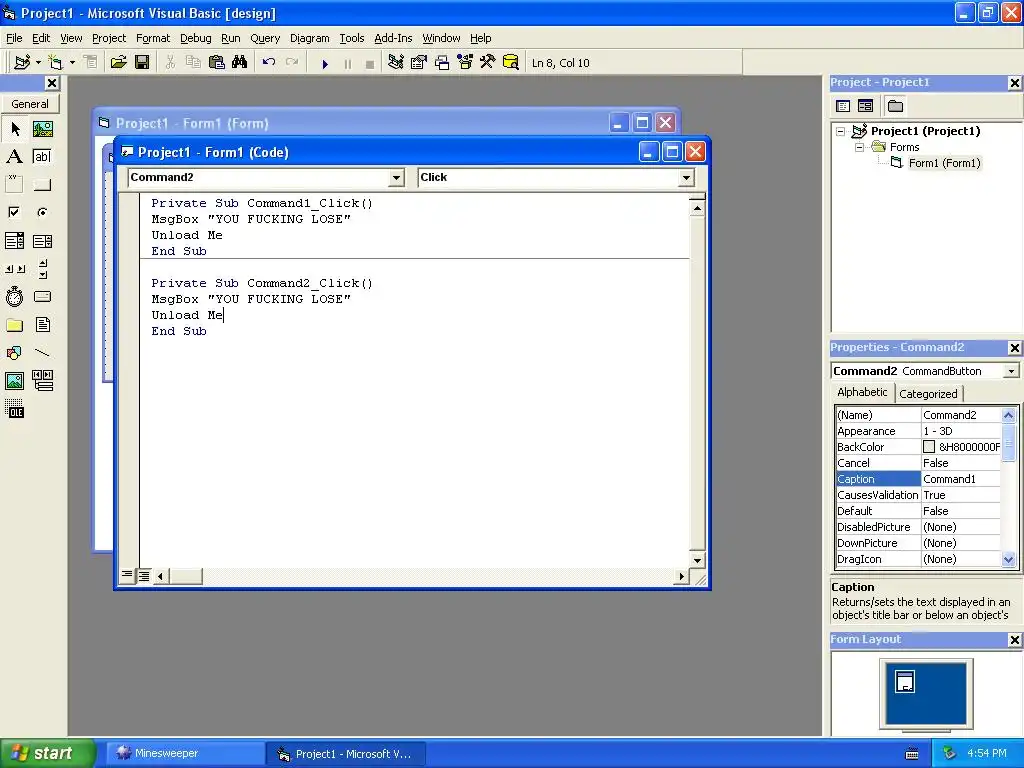The image size is (1024, 768).
Task: Select the TextBox (abl) control in toolbox
Action: [42, 157]
